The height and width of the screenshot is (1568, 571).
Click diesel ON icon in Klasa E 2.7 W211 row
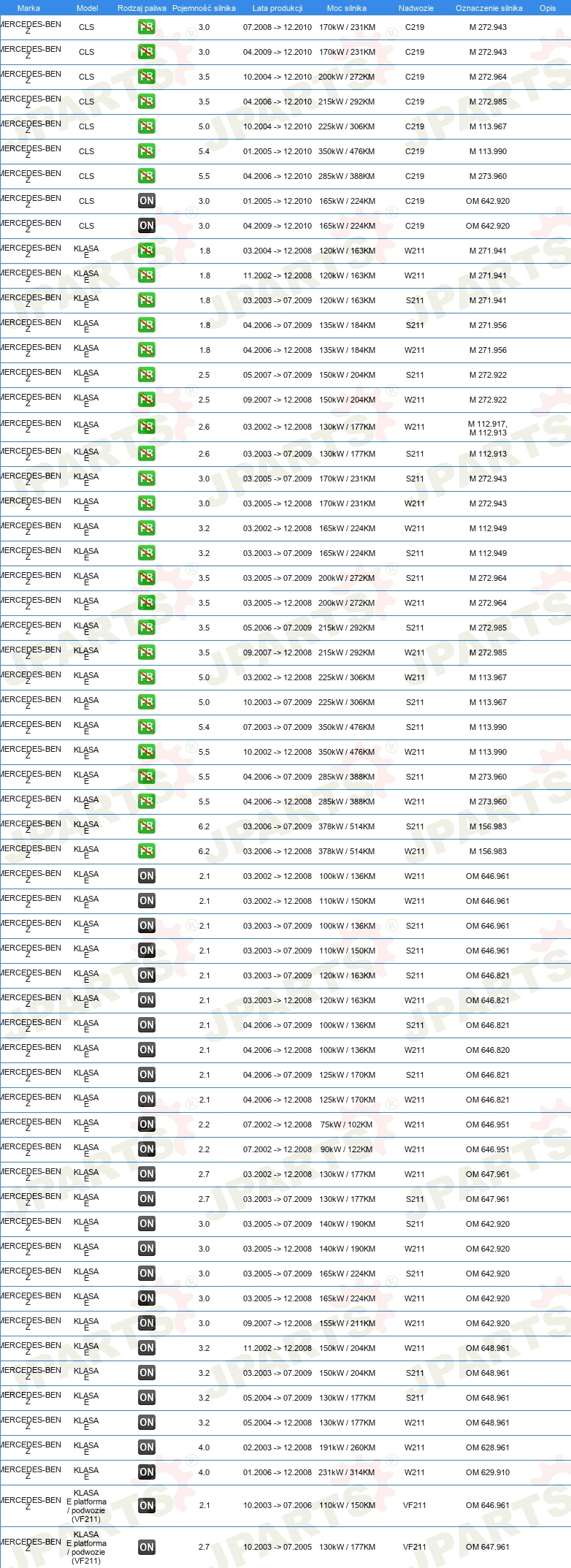click(x=146, y=1174)
